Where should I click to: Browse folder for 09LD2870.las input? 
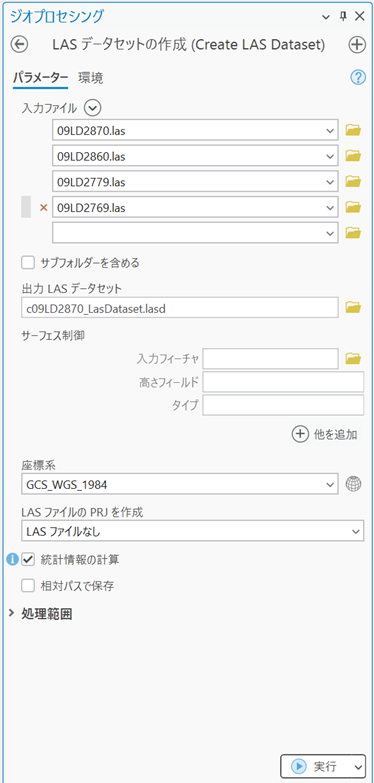[x=353, y=130]
